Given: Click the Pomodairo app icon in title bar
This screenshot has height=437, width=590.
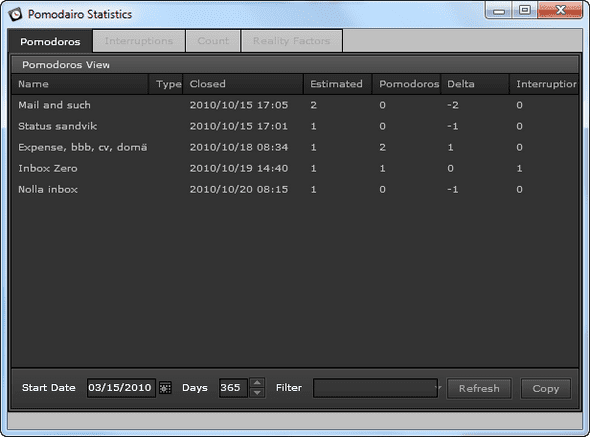Looking at the screenshot, I should coord(15,14).
